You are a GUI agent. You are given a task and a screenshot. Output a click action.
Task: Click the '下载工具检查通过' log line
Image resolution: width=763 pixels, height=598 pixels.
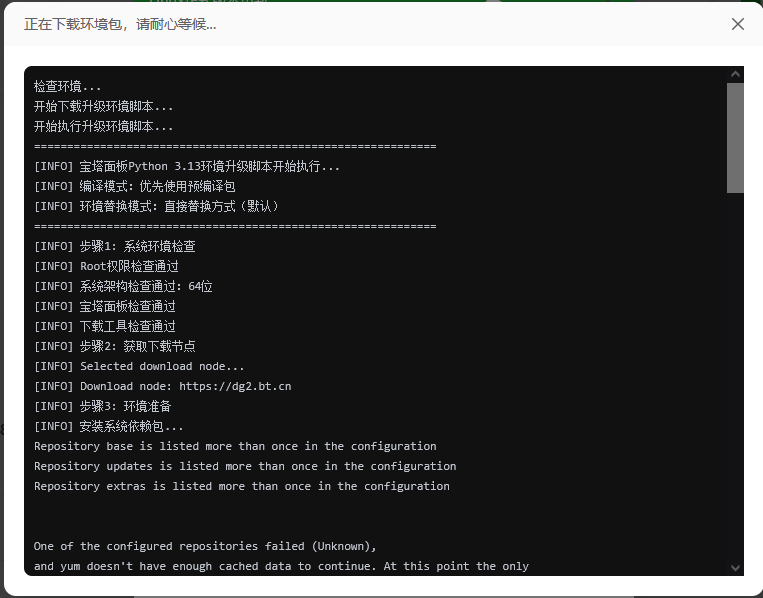point(105,326)
